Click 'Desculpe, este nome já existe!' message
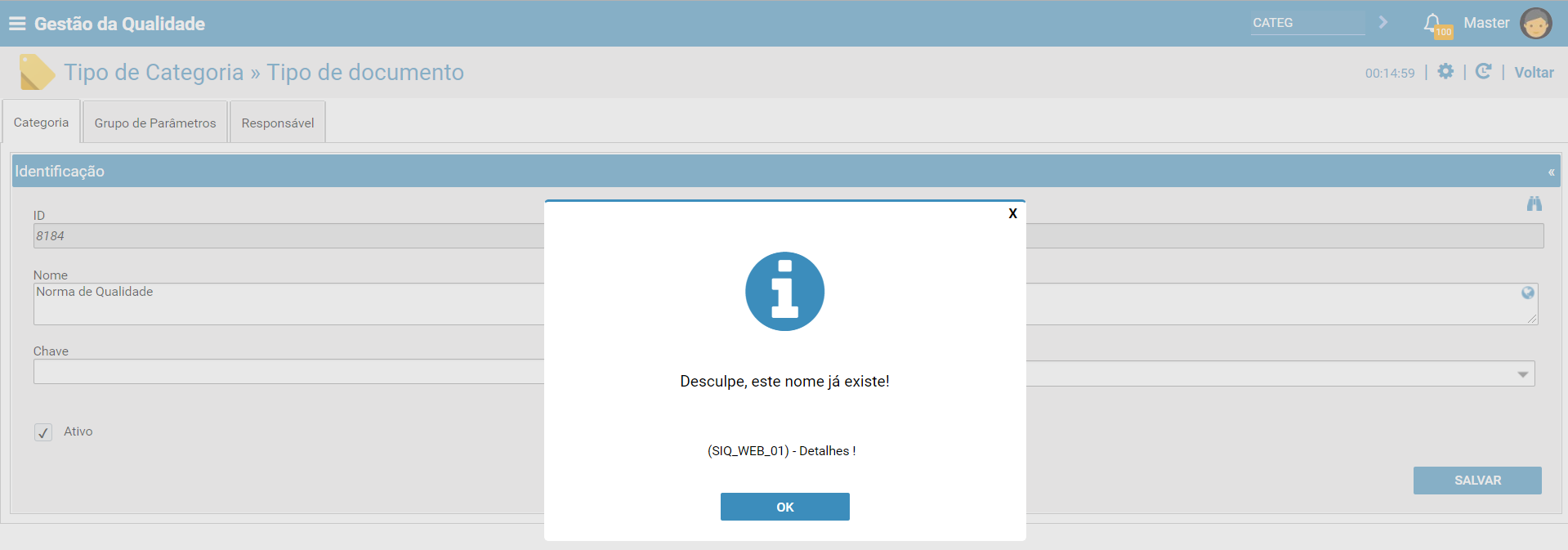 [x=784, y=382]
